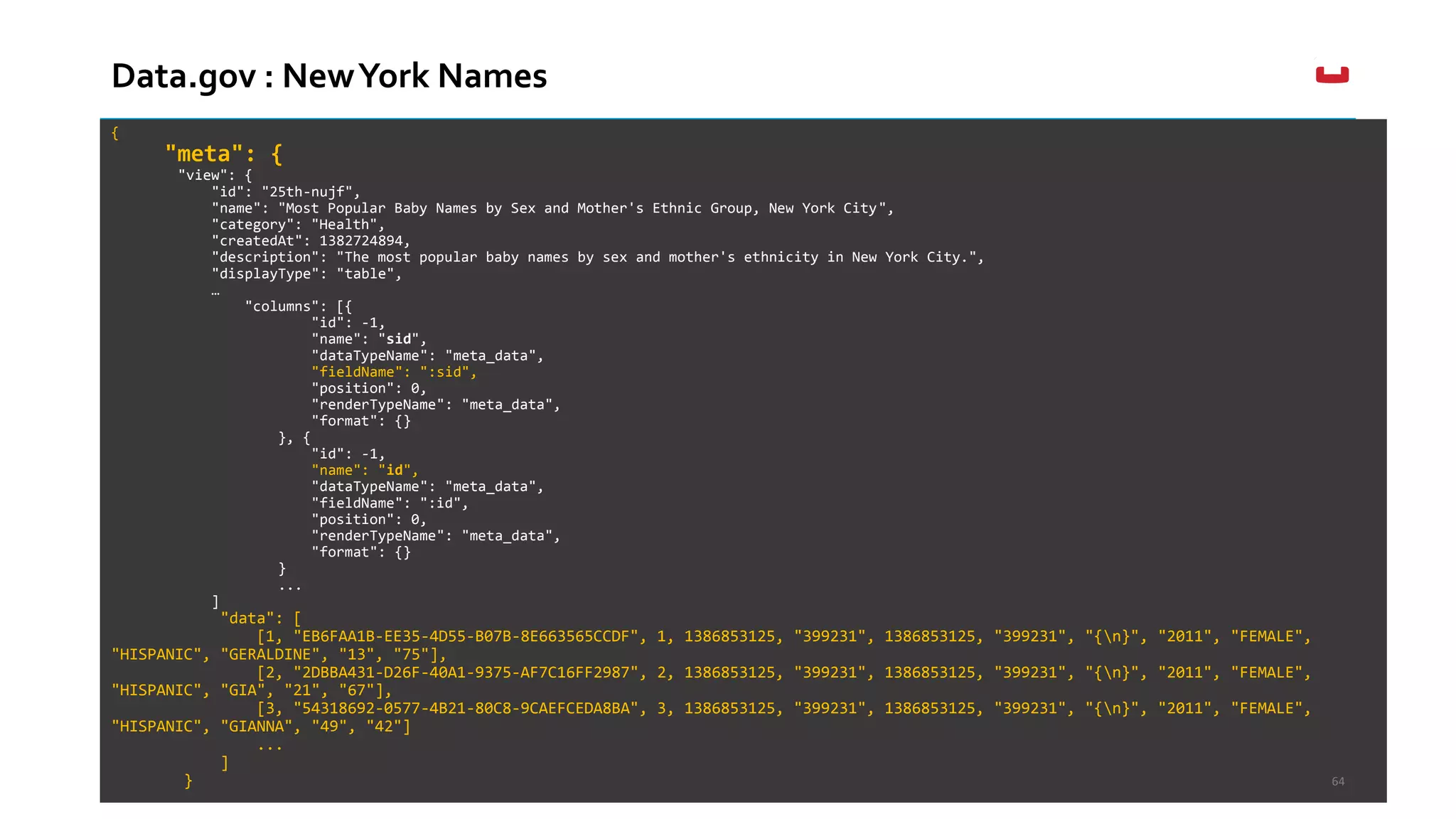Click the "view": { line
The height and width of the screenshot is (819, 1456).
pos(215,176)
